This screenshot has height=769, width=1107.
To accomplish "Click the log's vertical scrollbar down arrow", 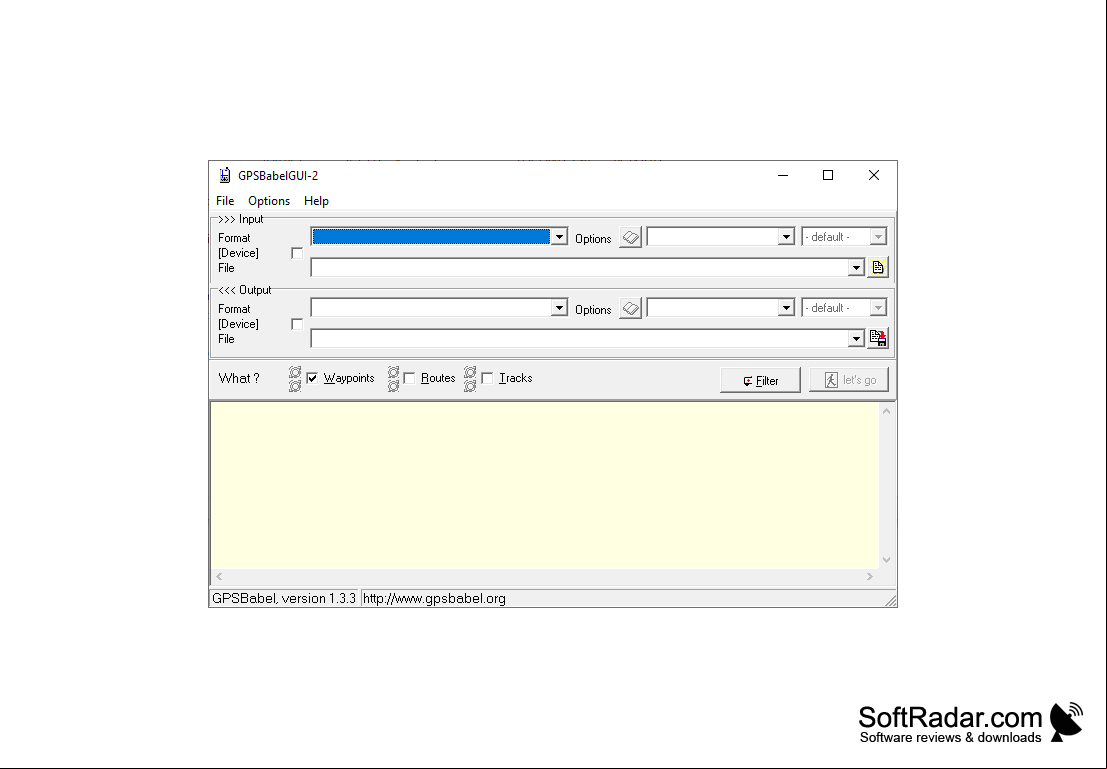I will (x=887, y=560).
